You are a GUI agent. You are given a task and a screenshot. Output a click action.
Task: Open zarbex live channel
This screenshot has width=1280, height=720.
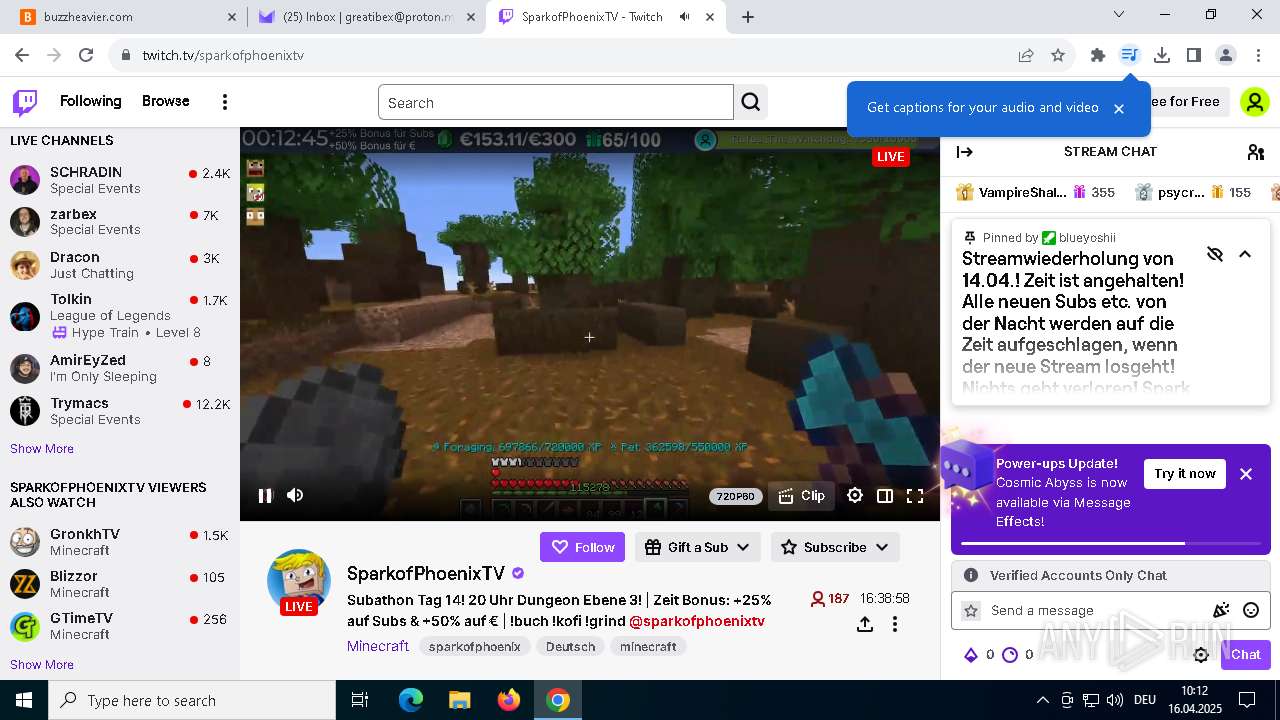(120, 222)
